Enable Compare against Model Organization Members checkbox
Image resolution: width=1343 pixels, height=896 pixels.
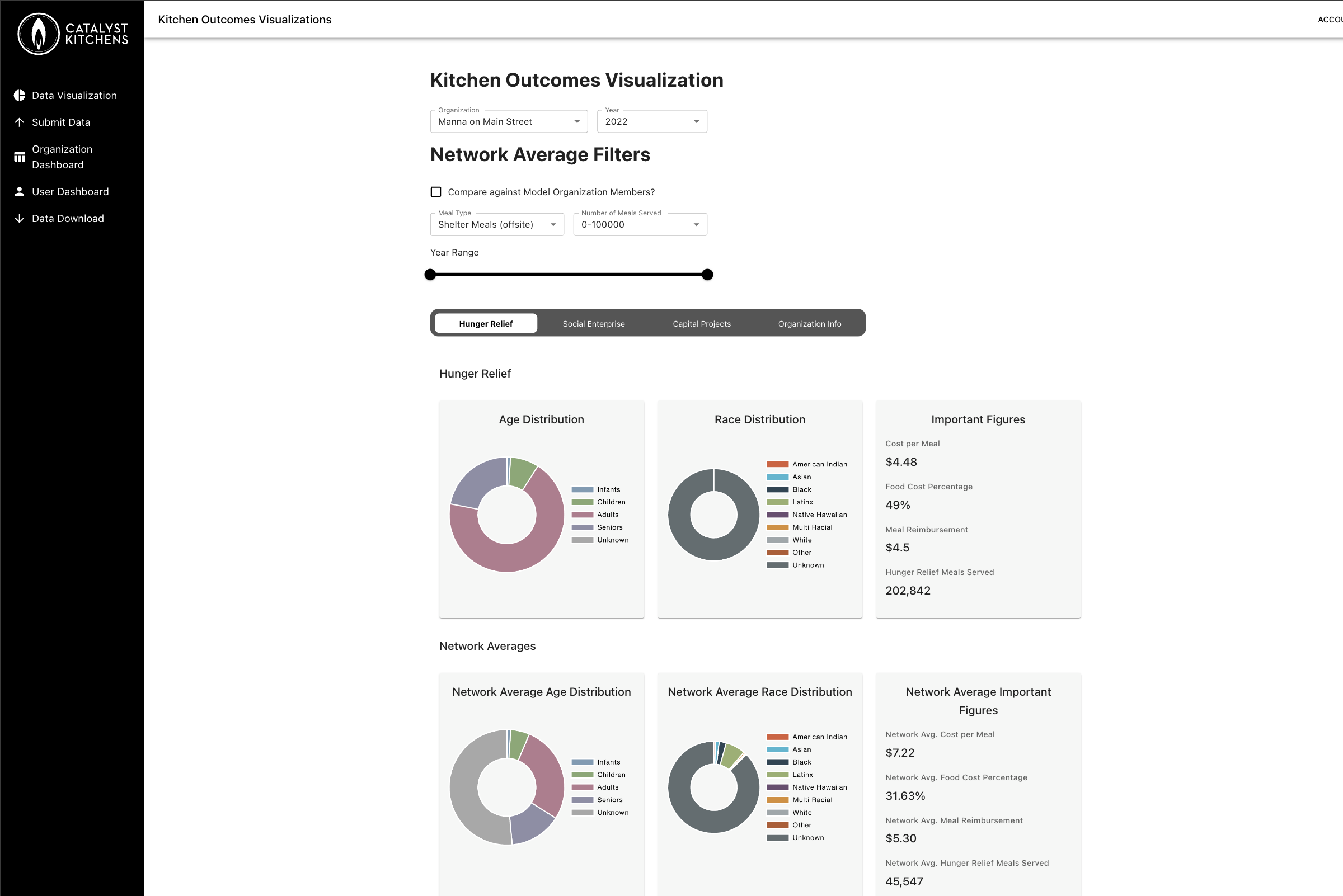click(436, 192)
